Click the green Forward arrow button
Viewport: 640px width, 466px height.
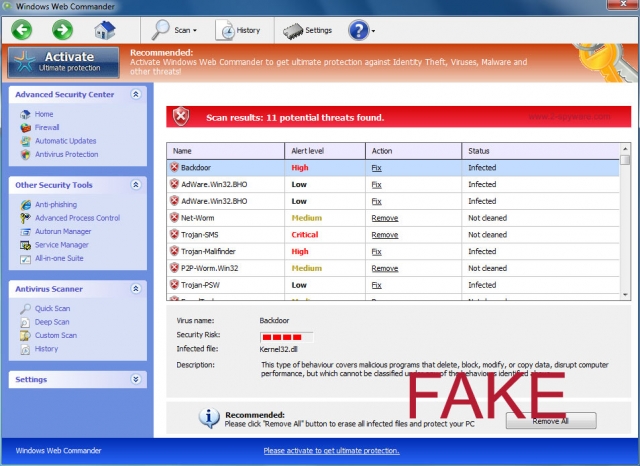pyautogui.click(x=62, y=30)
